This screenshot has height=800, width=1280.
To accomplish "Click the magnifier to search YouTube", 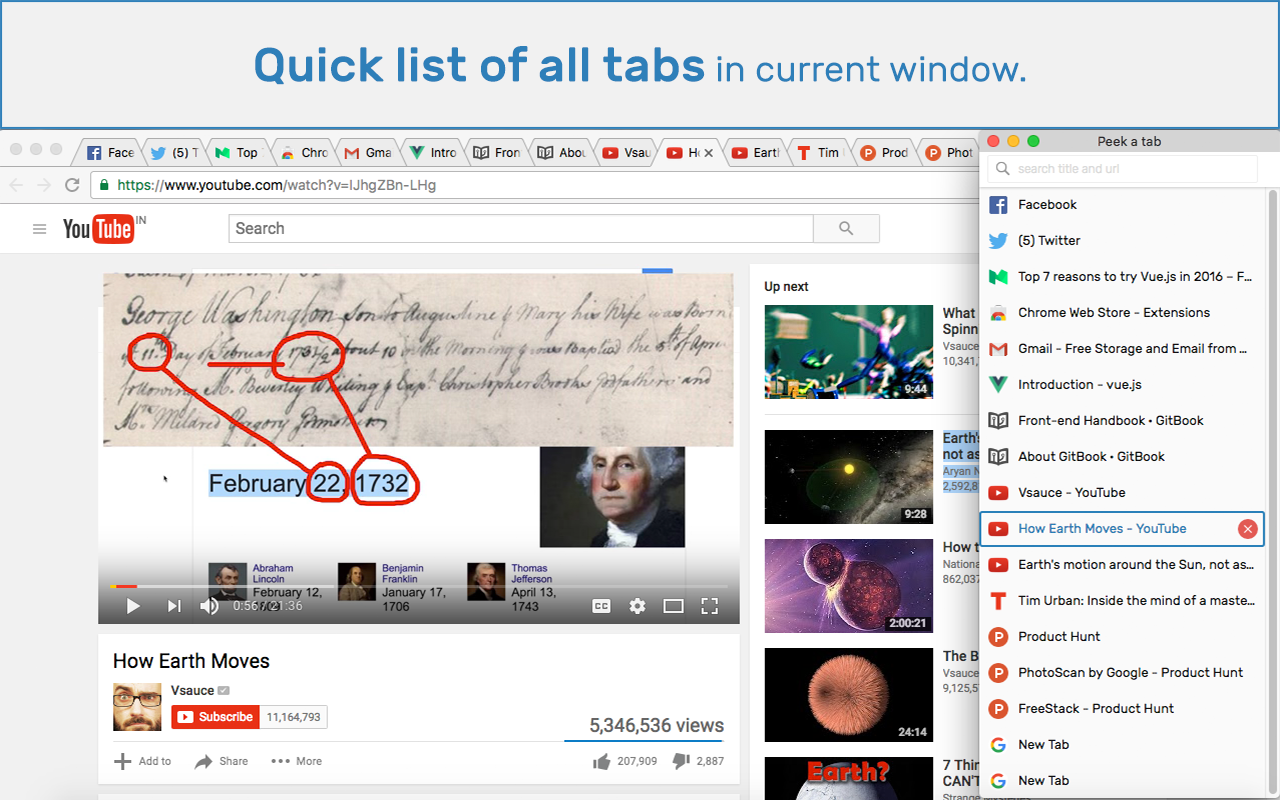I will (846, 228).
